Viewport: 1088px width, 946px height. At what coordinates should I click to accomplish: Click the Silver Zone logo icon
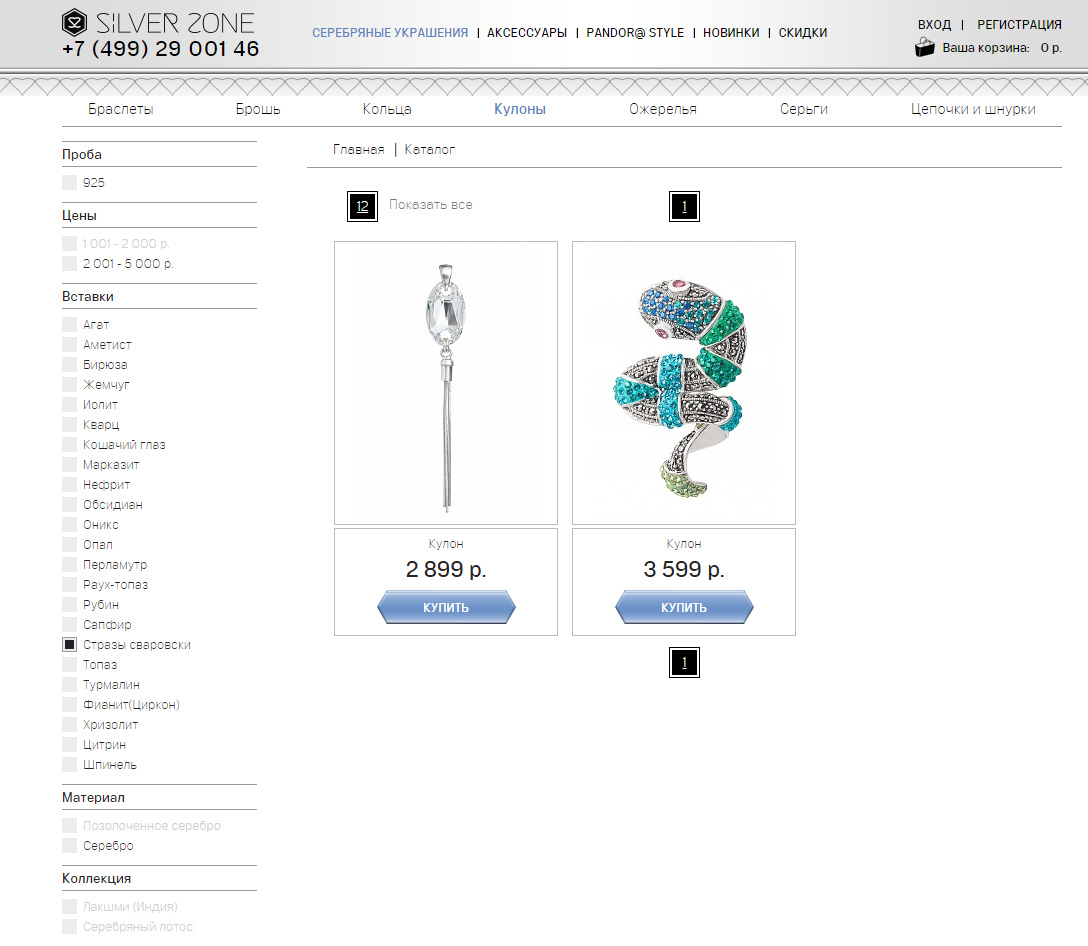(x=74, y=23)
